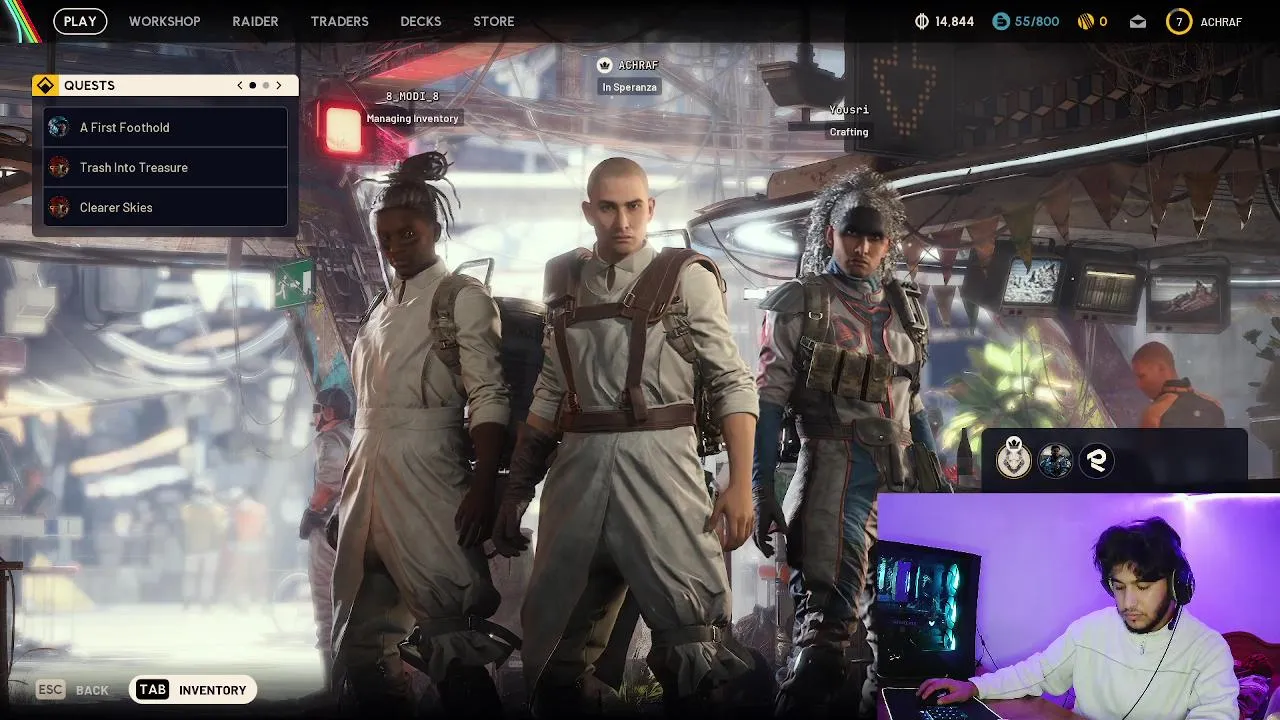Viewport: 1280px width, 720px height.
Task: Open the mail envelope icon
Action: (x=1138, y=21)
